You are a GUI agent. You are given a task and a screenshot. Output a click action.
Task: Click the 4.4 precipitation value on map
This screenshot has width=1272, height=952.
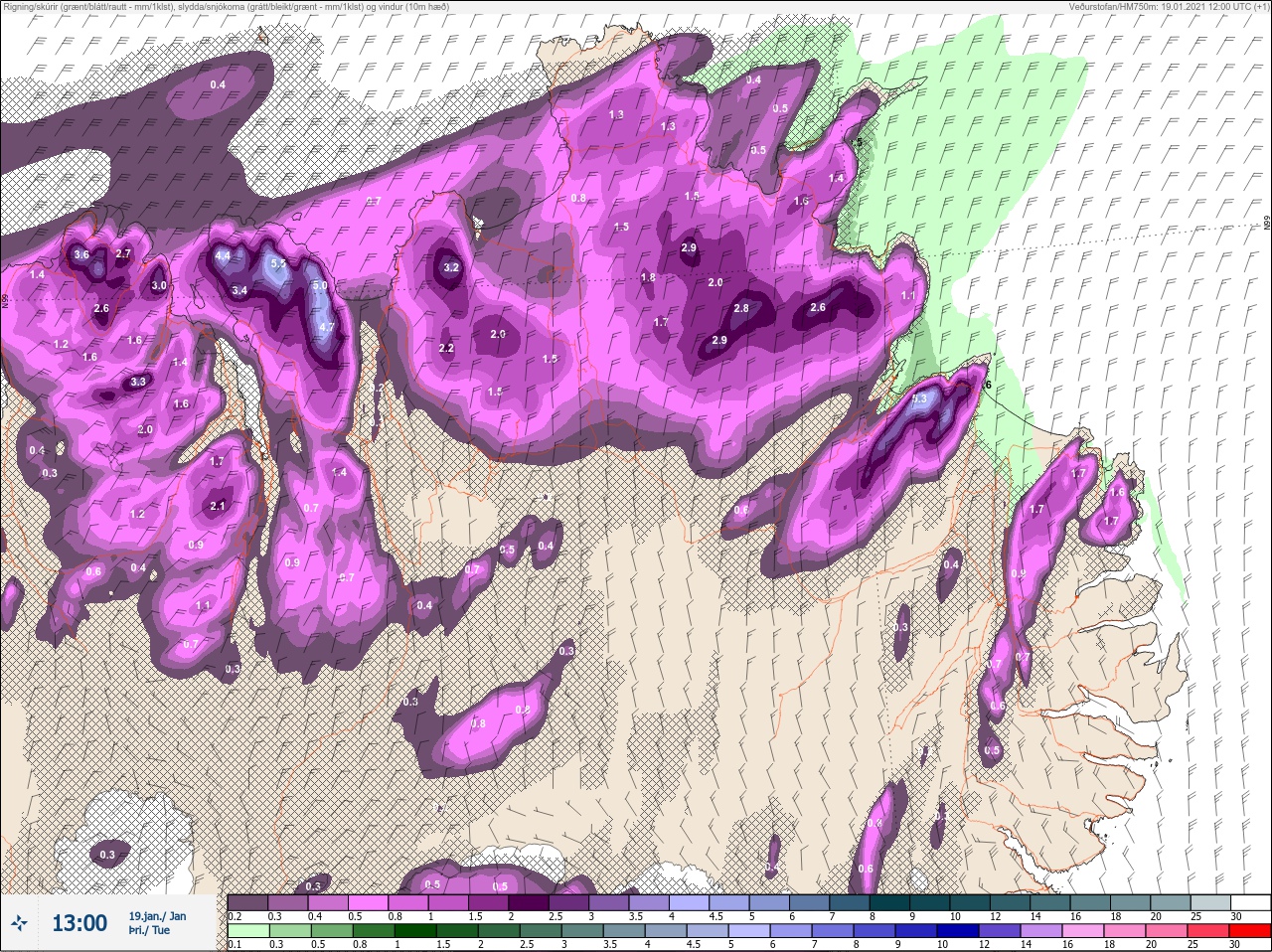click(223, 256)
